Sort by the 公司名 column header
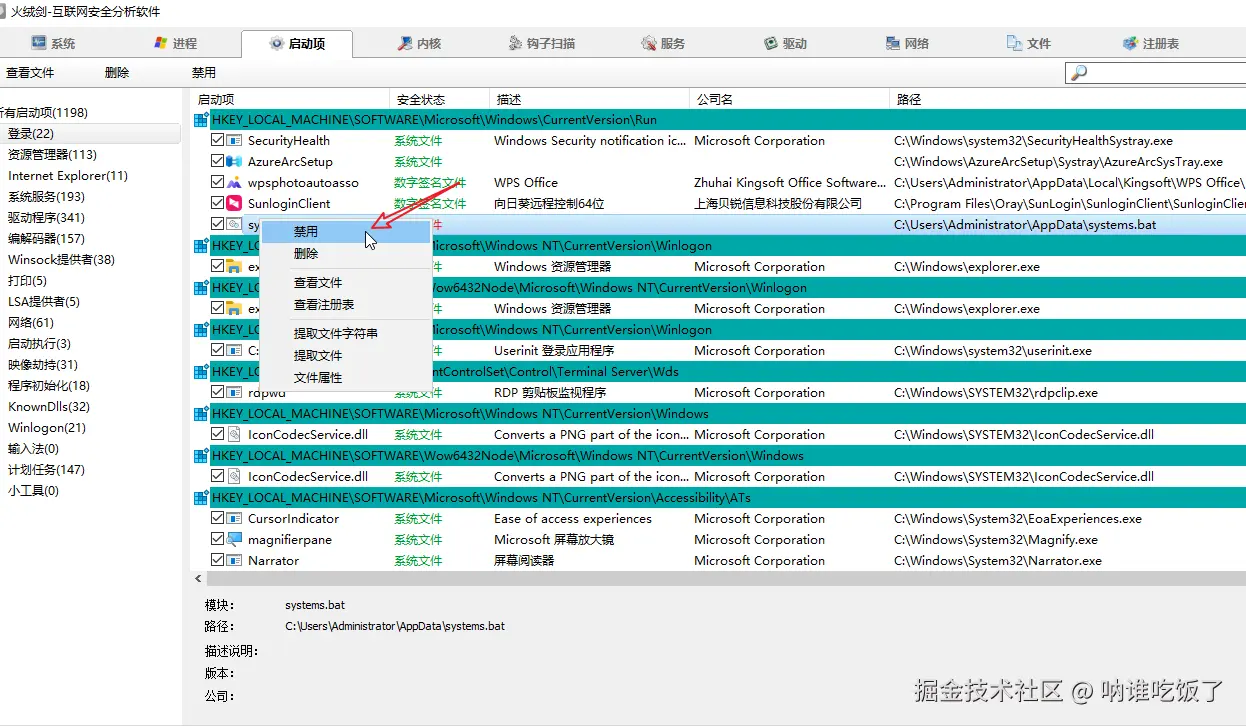Screen dimensions: 1246x726 point(790,100)
